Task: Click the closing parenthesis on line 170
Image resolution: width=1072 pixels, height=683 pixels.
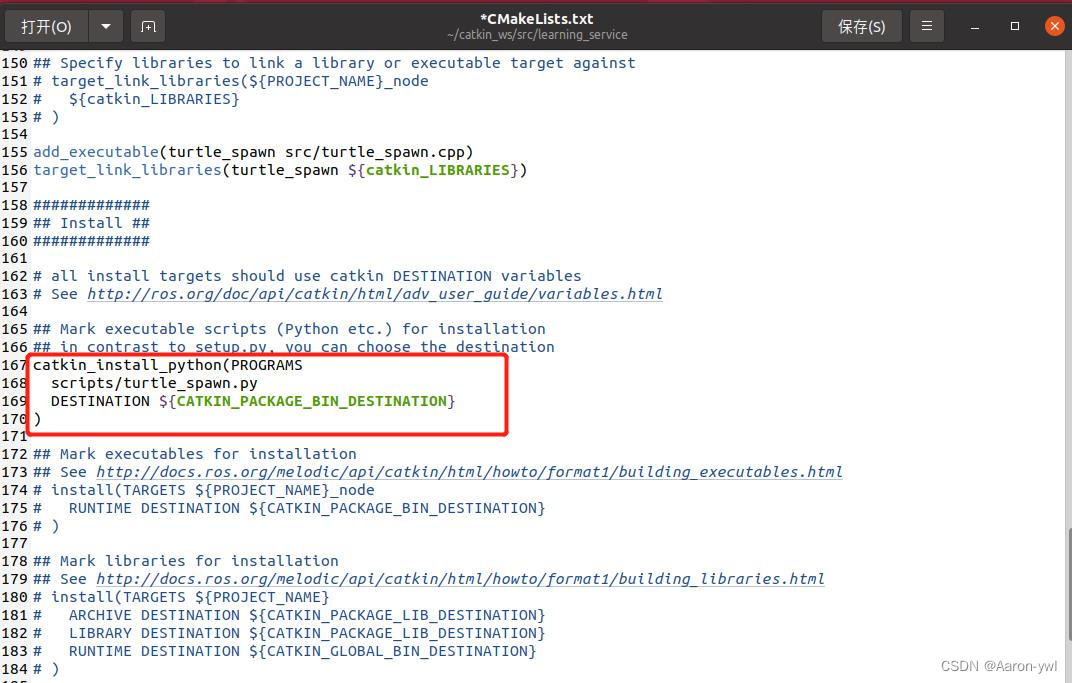Action: pyautogui.click(x=37, y=418)
